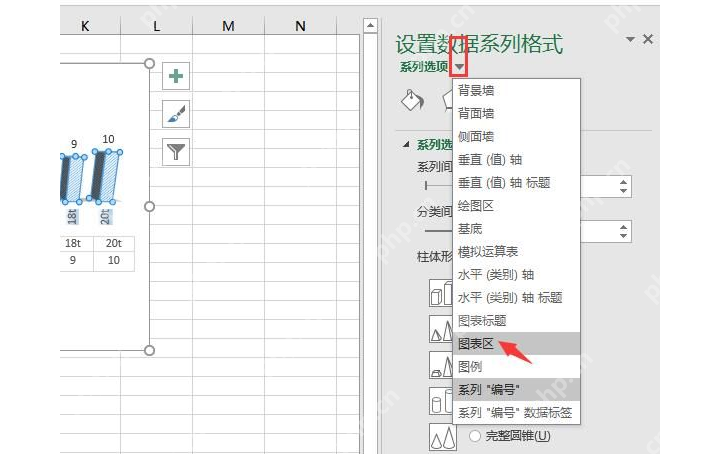The height and width of the screenshot is (454, 720).
Task: Pick the cylinder shape icon
Action: point(441,401)
